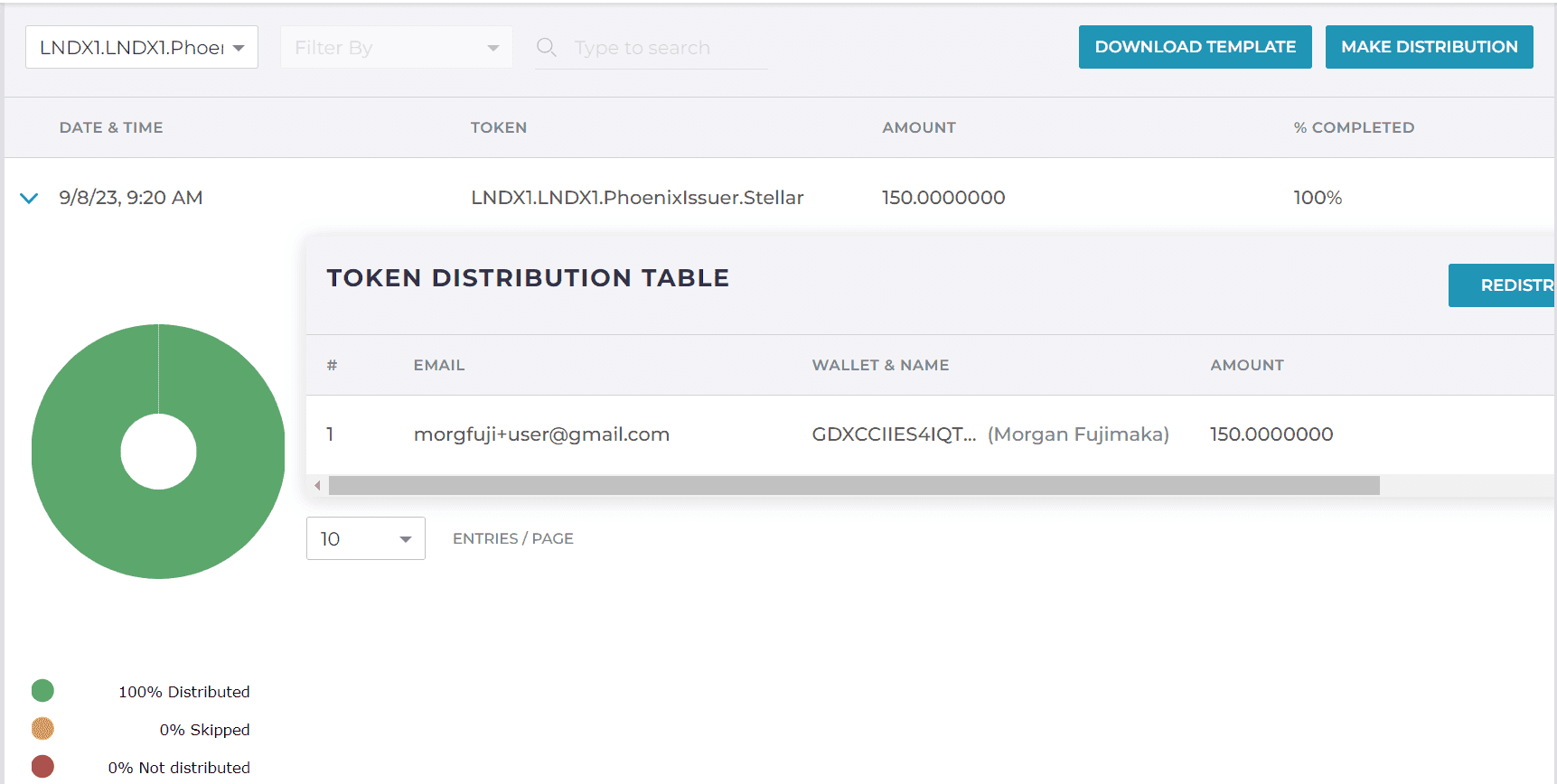Open the Filter By dropdown
The width and height of the screenshot is (1557, 784).
tap(396, 47)
